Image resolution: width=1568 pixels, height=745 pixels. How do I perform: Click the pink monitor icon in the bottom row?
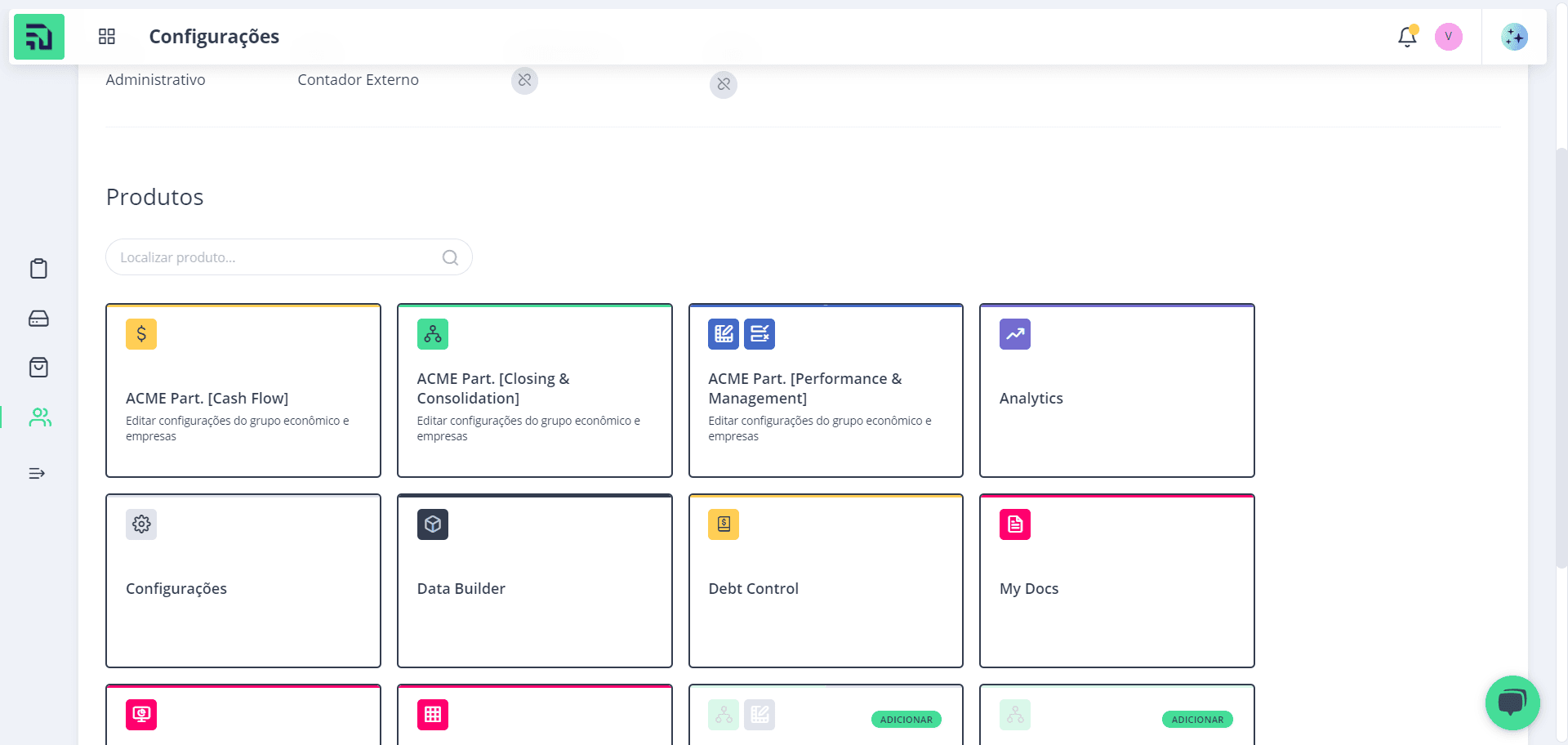pyautogui.click(x=141, y=715)
